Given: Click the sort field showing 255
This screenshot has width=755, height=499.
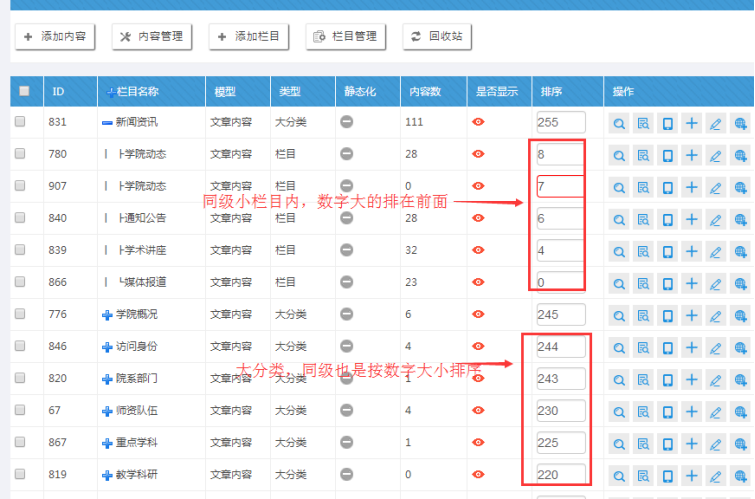Looking at the screenshot, I should tap(560, 122).
